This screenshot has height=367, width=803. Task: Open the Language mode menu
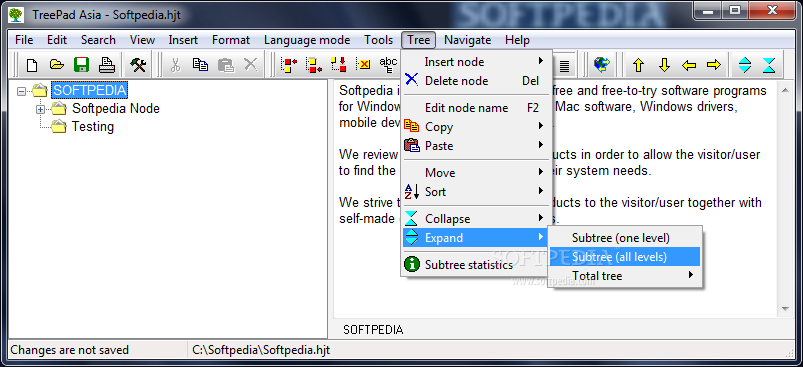click(x=307, y=40)
